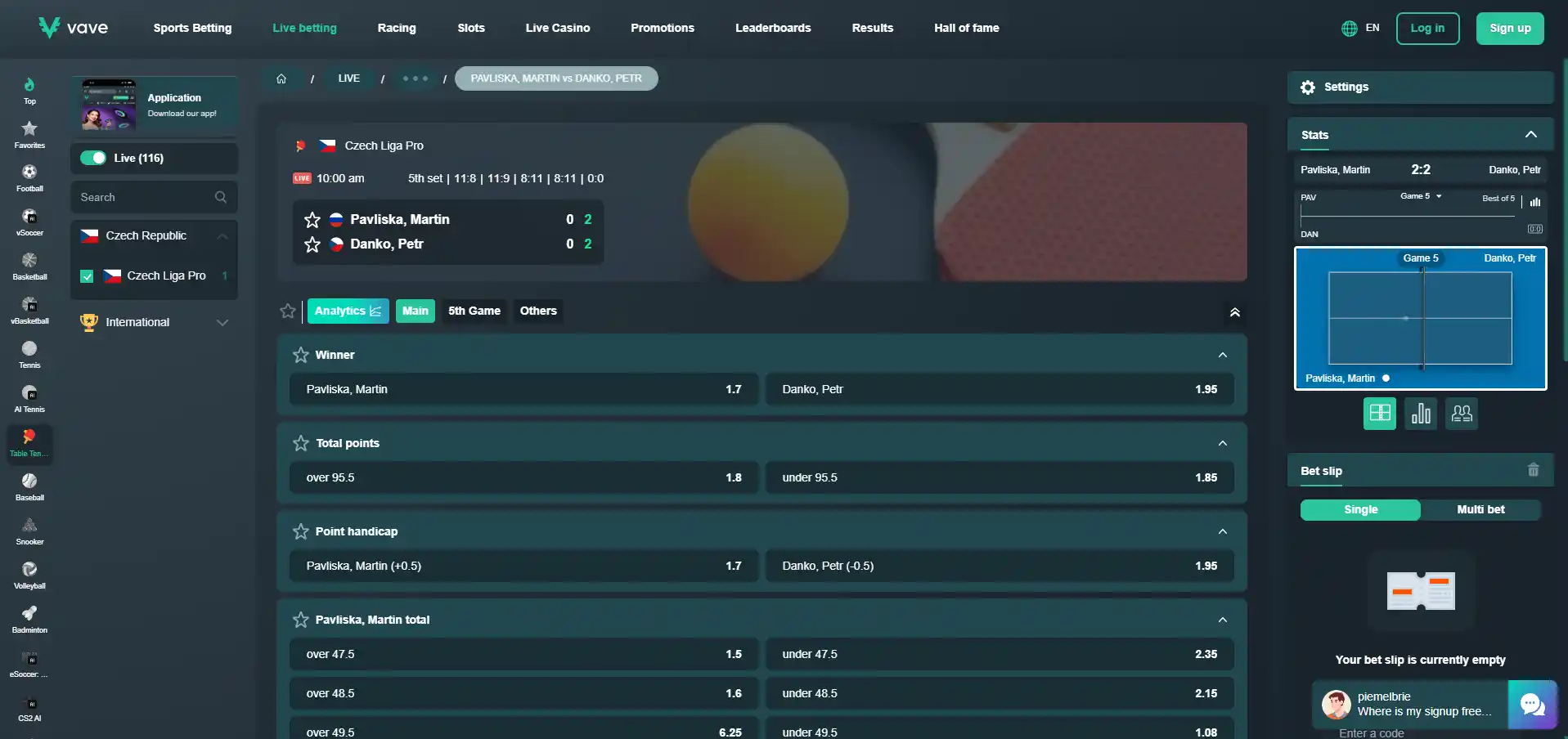Switch to the 5th Game tab

[x=474, y=311]
